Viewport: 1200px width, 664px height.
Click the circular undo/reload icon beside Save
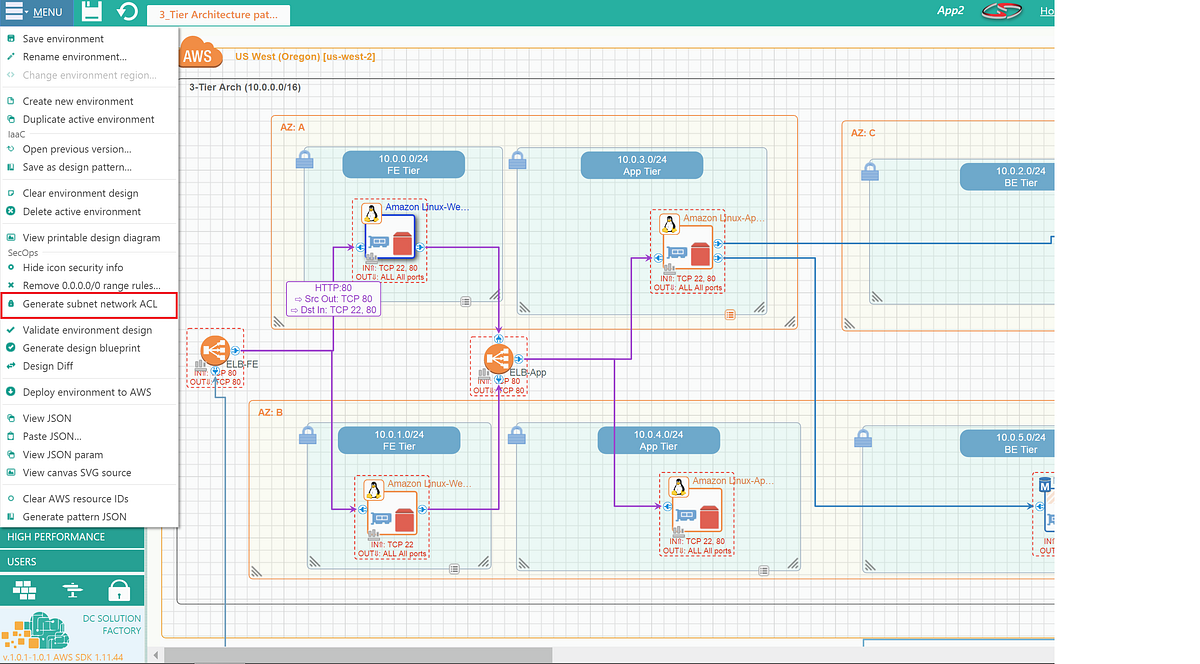(x=125, y=12)
